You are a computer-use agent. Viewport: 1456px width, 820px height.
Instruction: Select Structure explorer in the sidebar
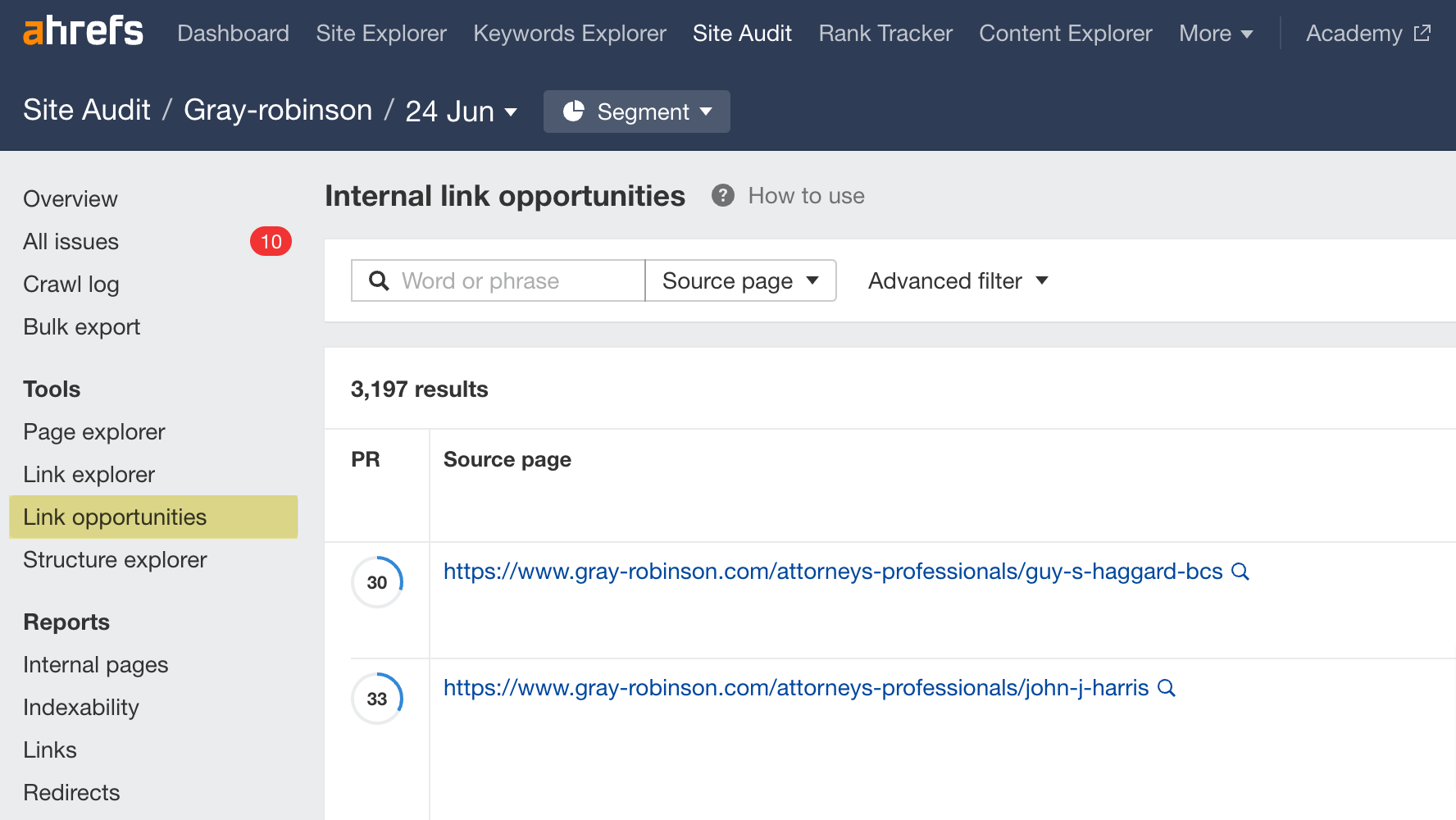pos(115,559)
